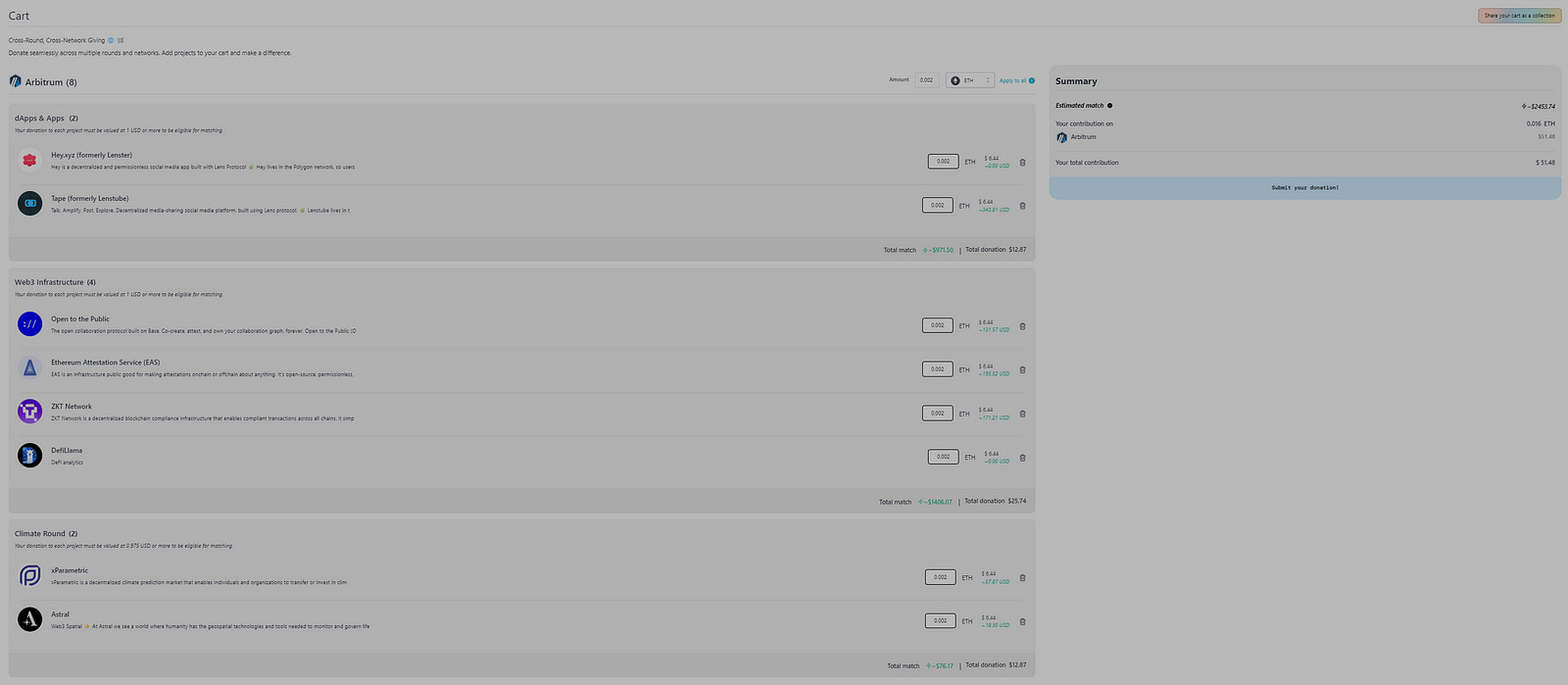Open 'Open to the Public' project title
The height and width of the screenshot is (685, 1568).
click(x=80, y=319)
